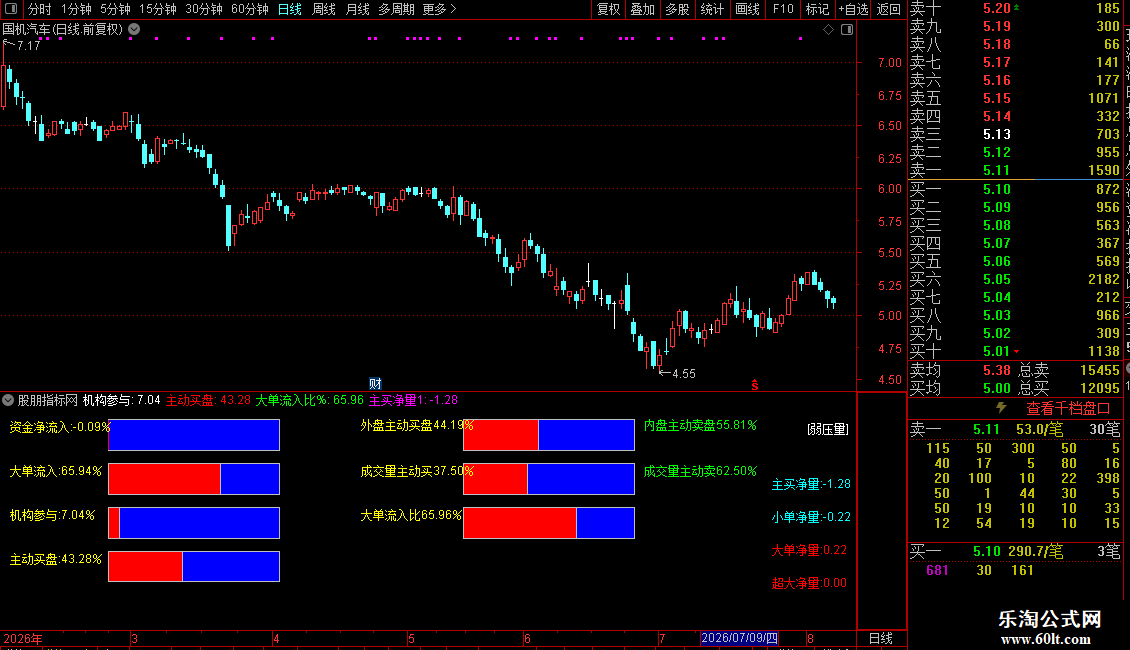Click the purple 681 order value
1130x650 pixels.
tap(937, 571)
